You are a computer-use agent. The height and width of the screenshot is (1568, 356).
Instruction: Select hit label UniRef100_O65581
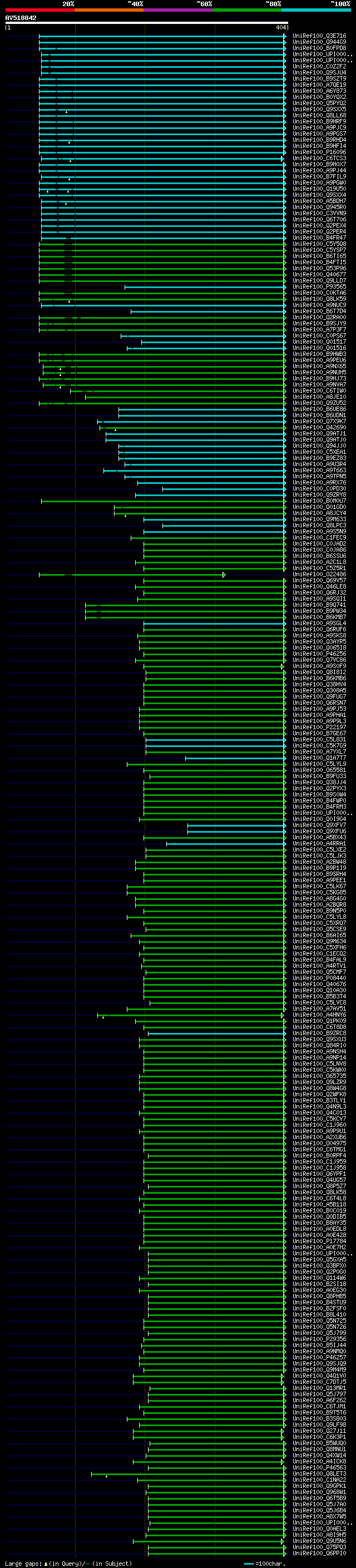[319, 770]
